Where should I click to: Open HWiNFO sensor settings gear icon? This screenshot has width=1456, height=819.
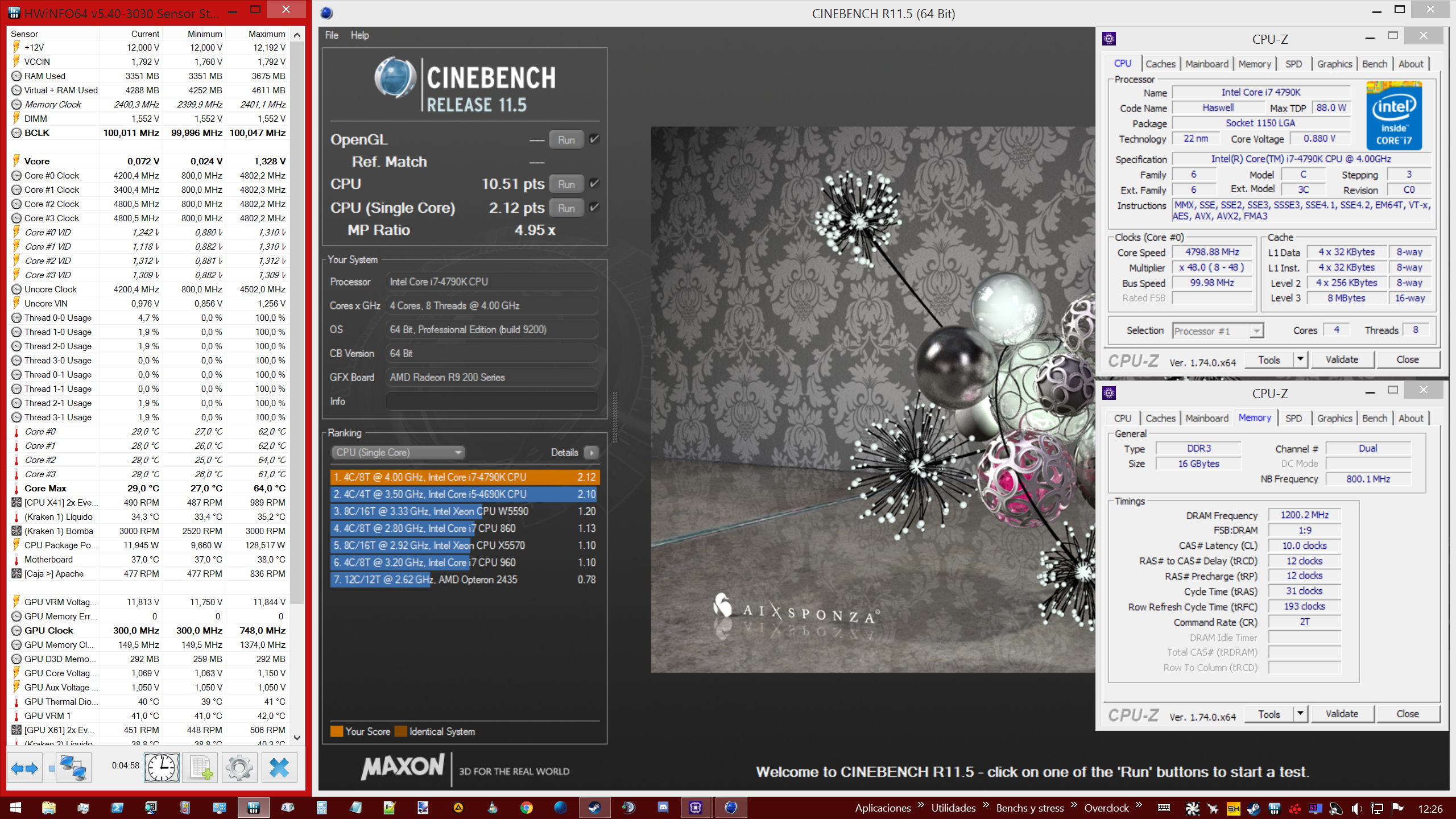tap(239, 768)
